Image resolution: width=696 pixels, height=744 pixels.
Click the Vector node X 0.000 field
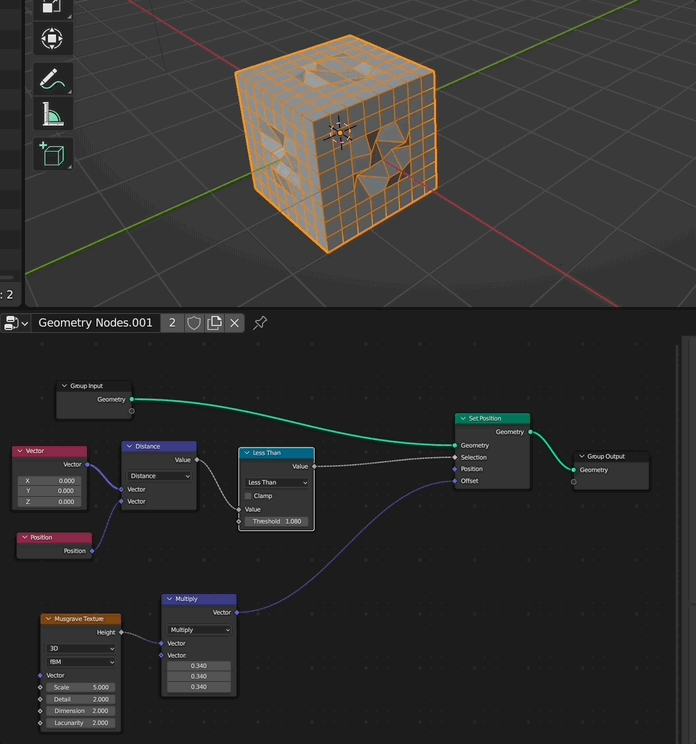[50, 481]
